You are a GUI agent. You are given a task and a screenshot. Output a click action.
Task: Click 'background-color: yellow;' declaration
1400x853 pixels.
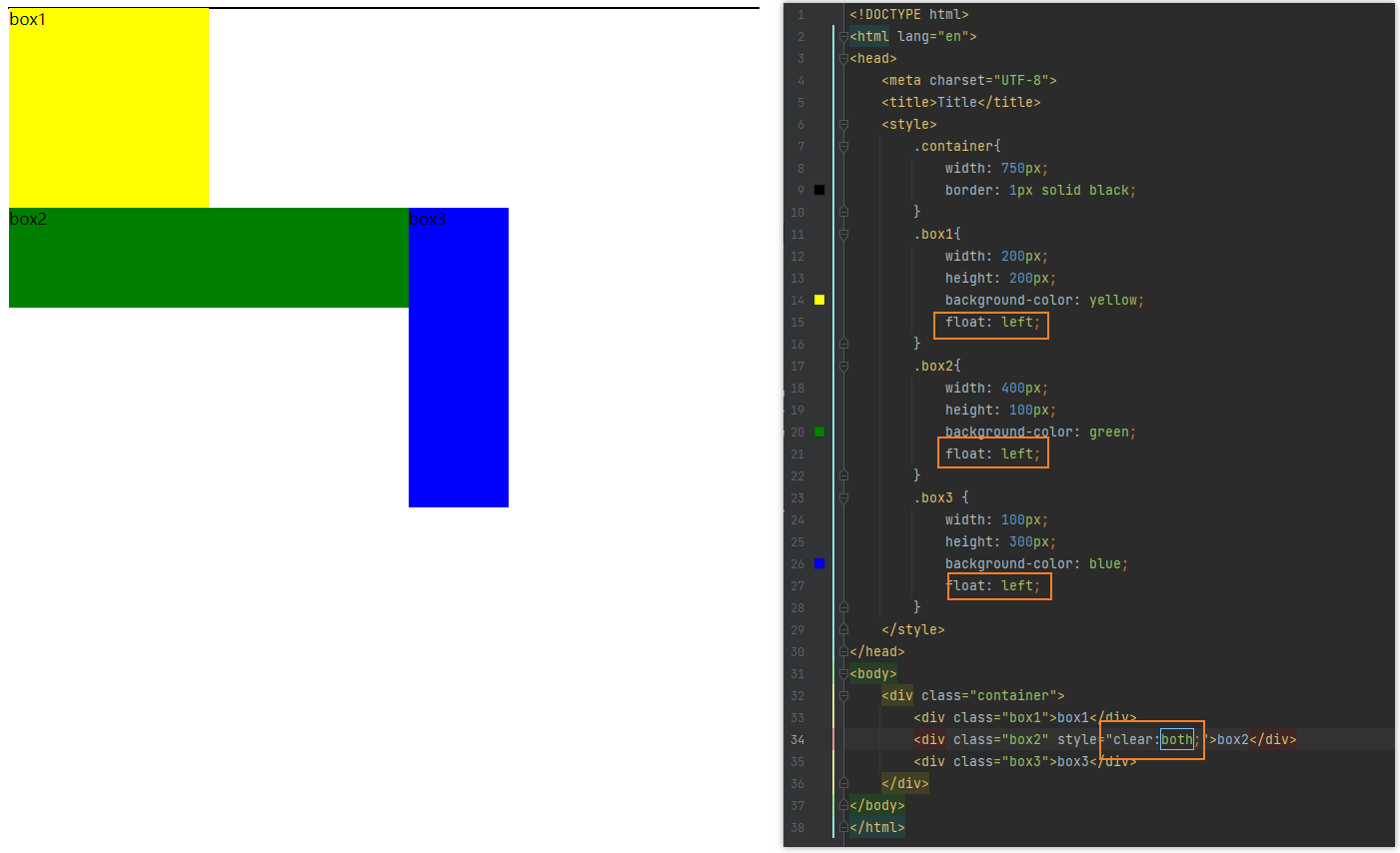click(x=1044, y=301)
